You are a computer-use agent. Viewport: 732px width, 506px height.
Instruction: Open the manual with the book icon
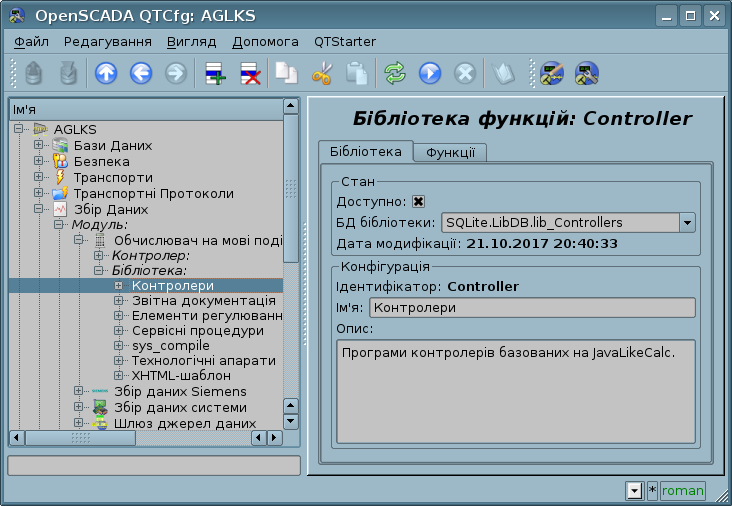(503, 73)
